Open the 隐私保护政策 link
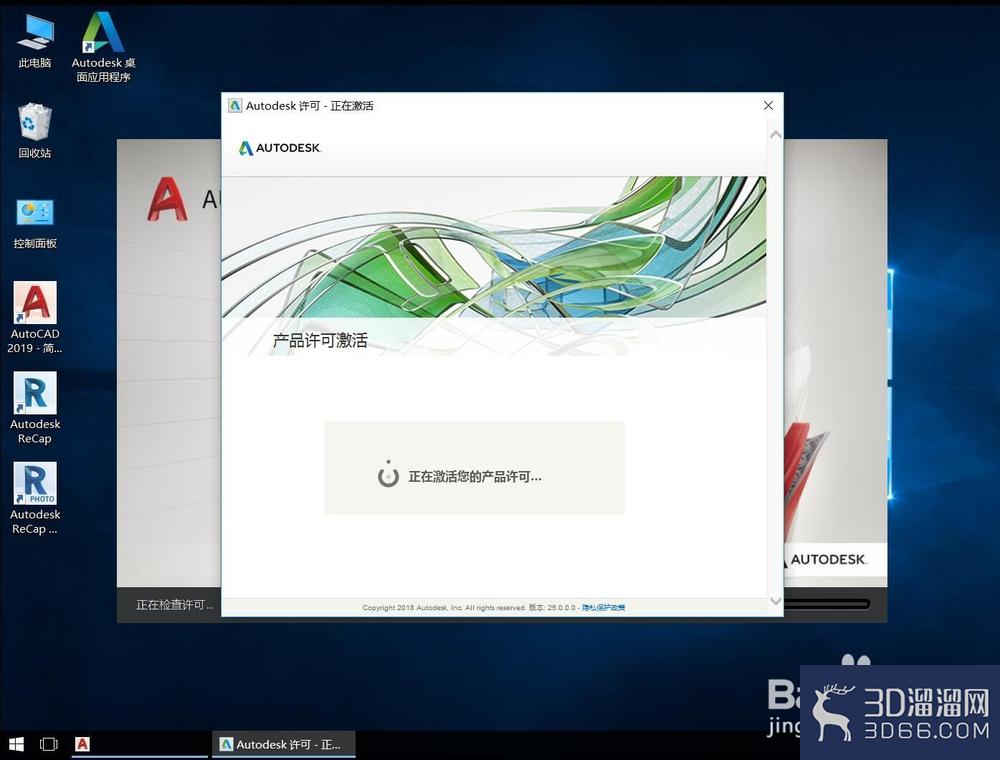1000x760 pixels. pyautogui.click(x=603, y=608)
